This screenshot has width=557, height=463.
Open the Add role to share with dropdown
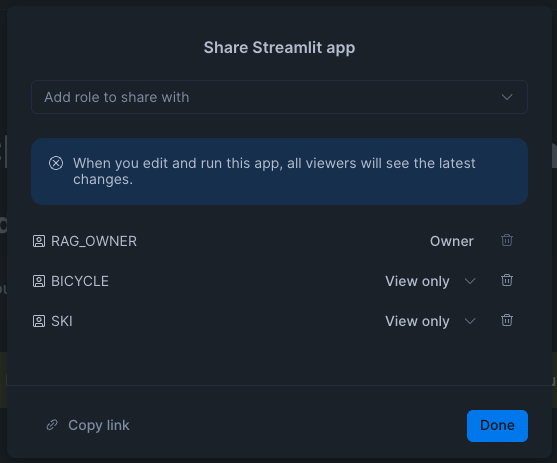279,97
